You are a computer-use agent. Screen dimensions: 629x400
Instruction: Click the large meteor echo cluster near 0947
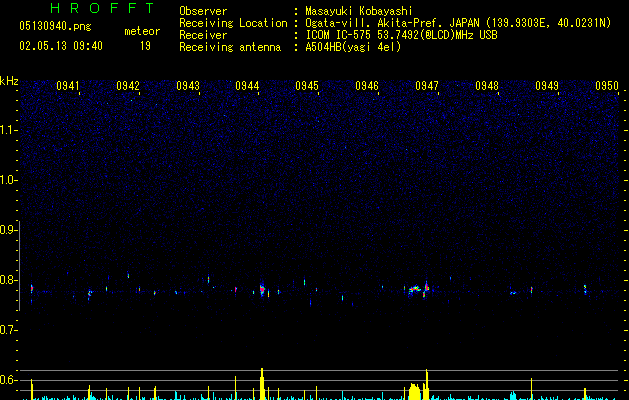[418, 289]
